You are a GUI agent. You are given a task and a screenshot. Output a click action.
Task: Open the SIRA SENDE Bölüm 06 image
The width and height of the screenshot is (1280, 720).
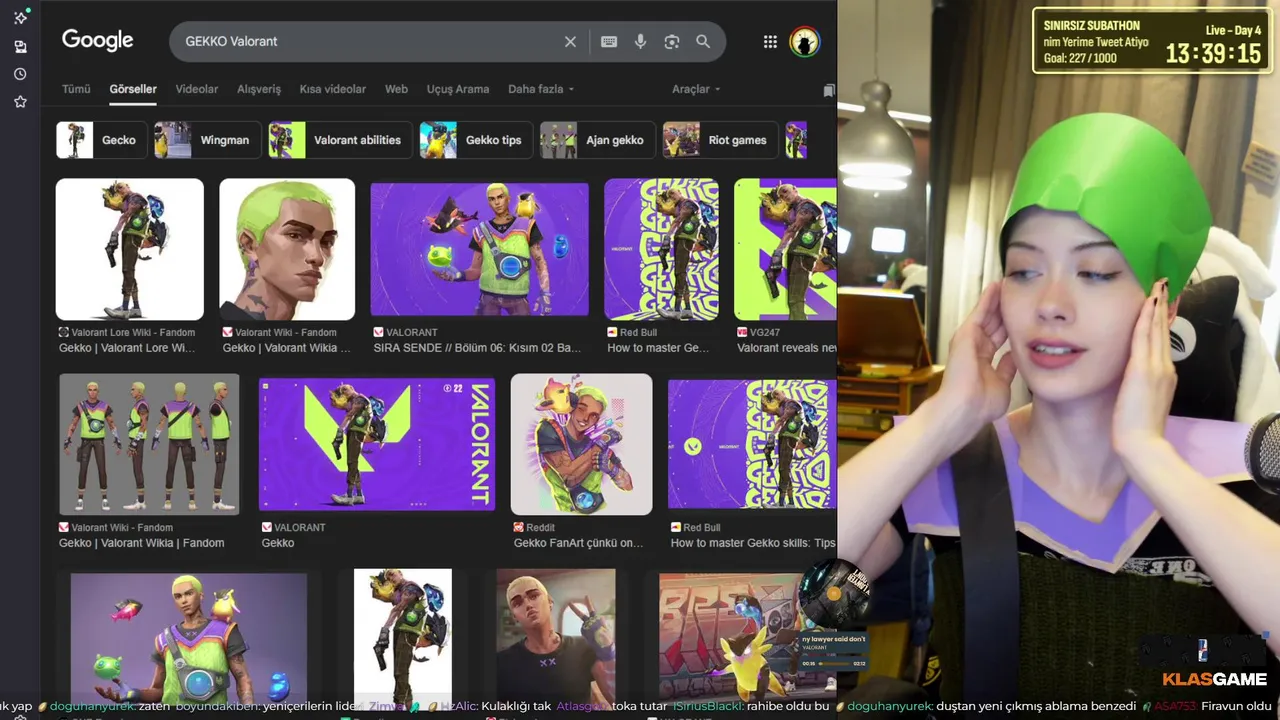(480, 249)
